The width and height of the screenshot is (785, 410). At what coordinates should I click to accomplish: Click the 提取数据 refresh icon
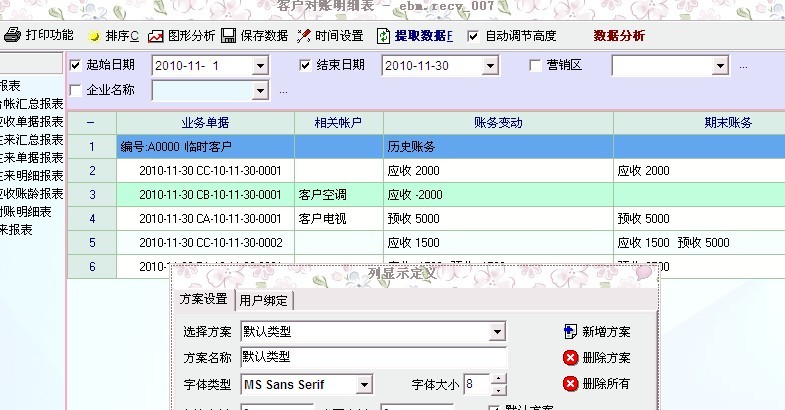click(383, 36)
